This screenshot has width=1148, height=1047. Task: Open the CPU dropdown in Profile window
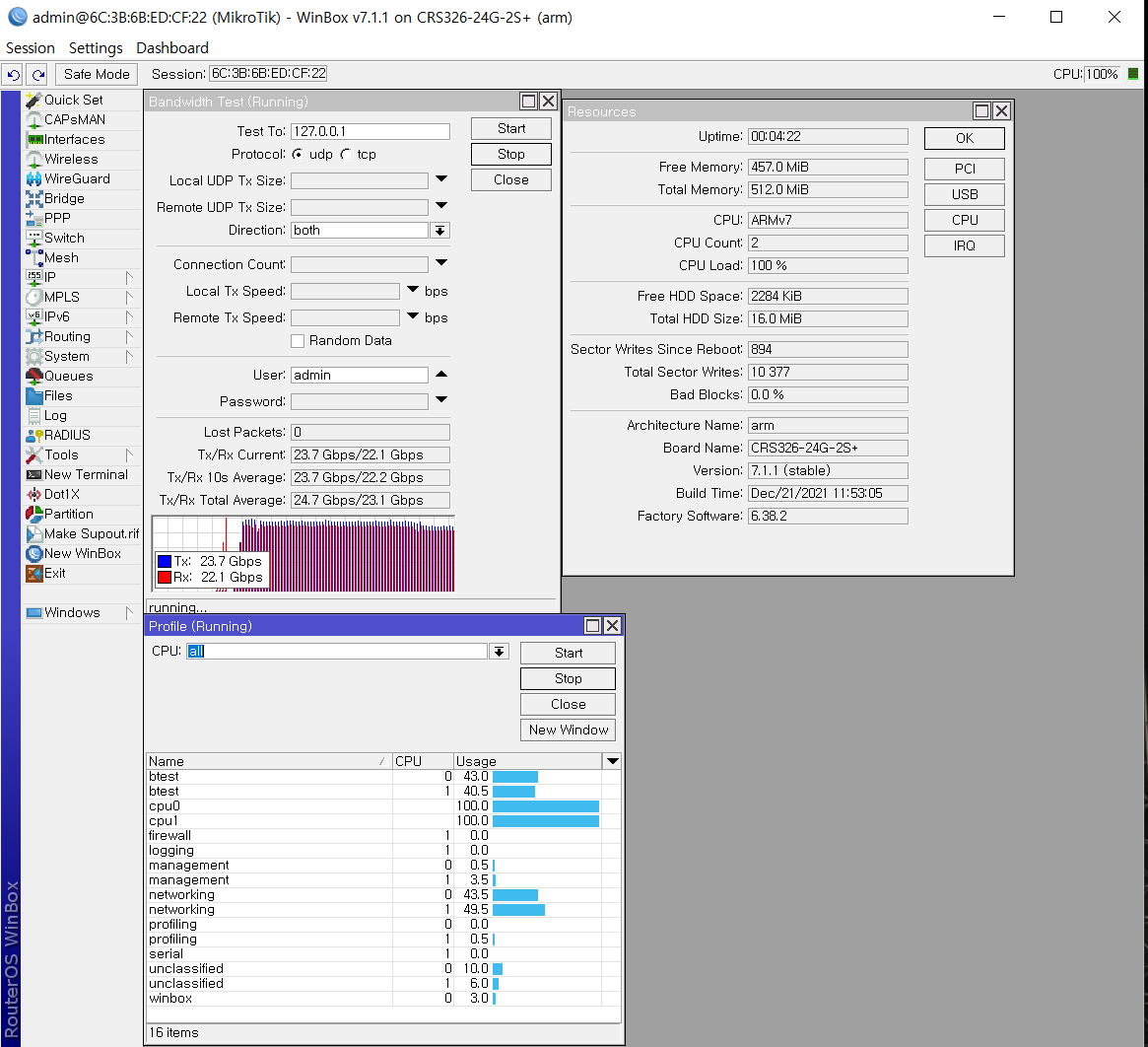499,652
